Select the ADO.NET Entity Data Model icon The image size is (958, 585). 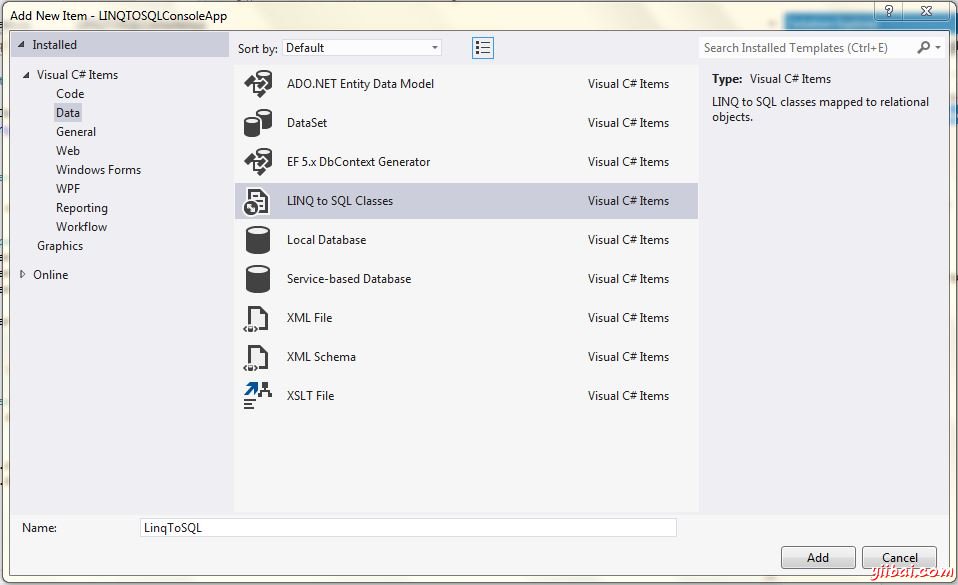[258, 85]
